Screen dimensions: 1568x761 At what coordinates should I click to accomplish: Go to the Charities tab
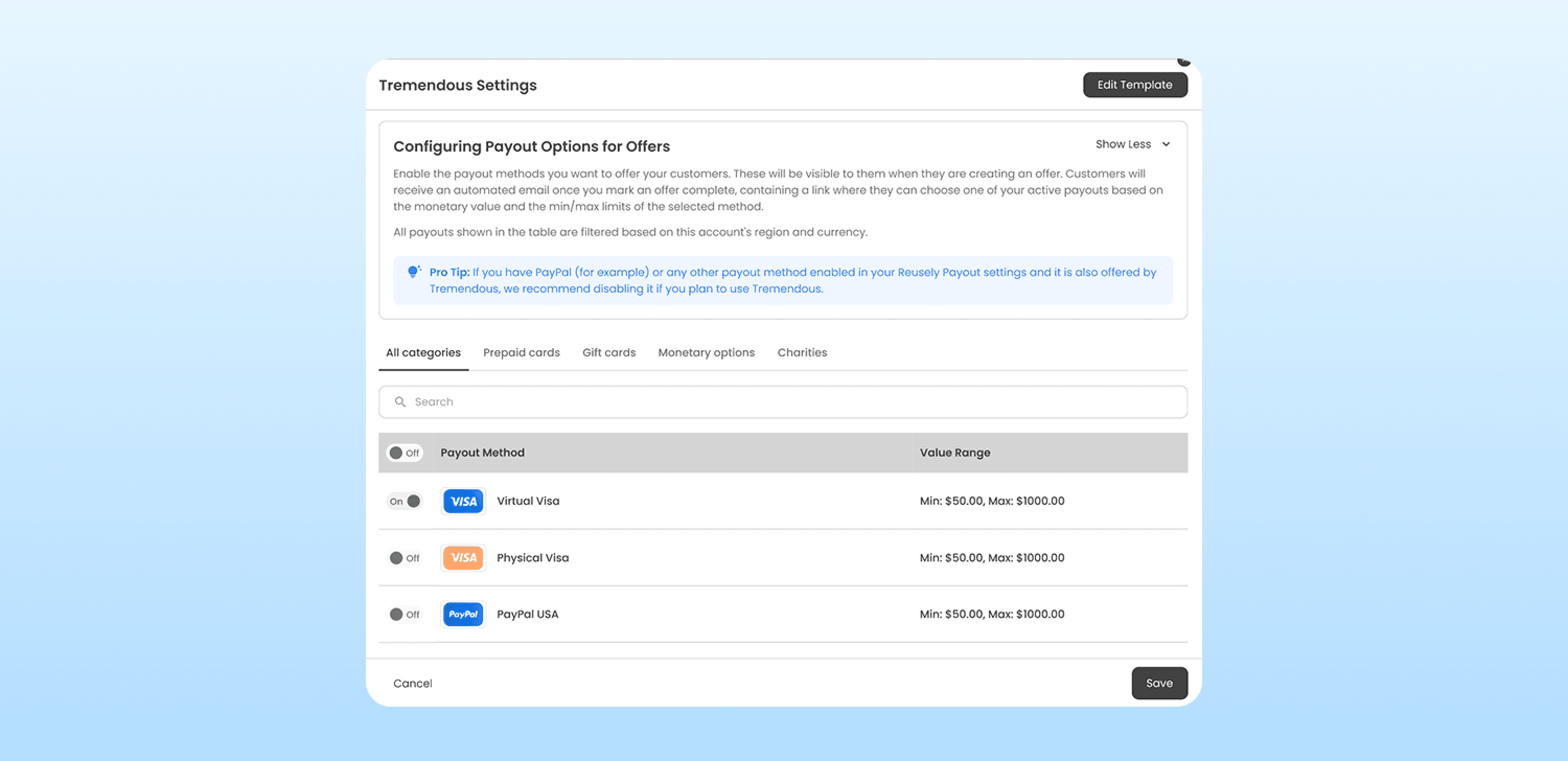point(802,352)
